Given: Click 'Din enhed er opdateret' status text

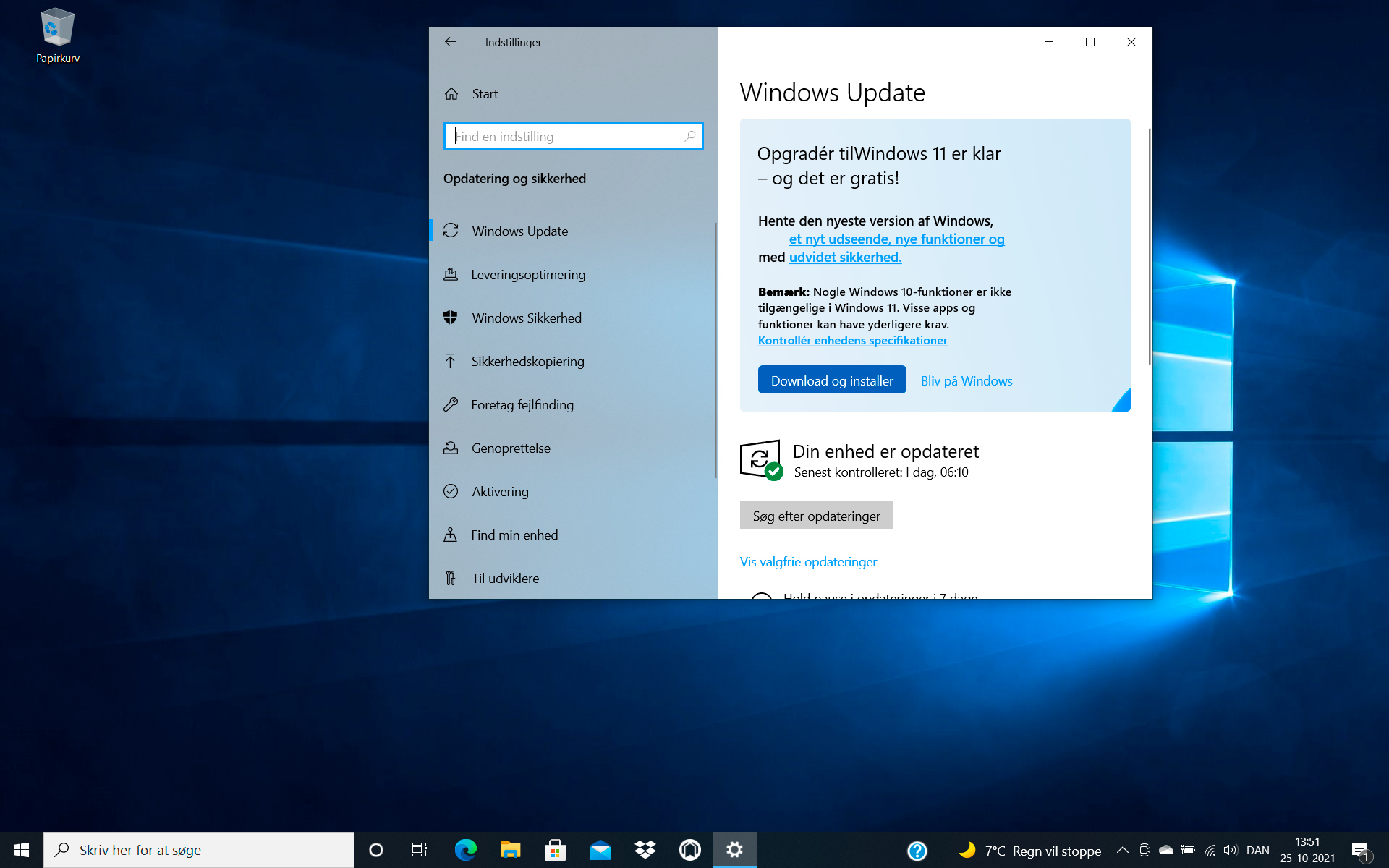Looking at the screenshot, I should coord(885,451).
